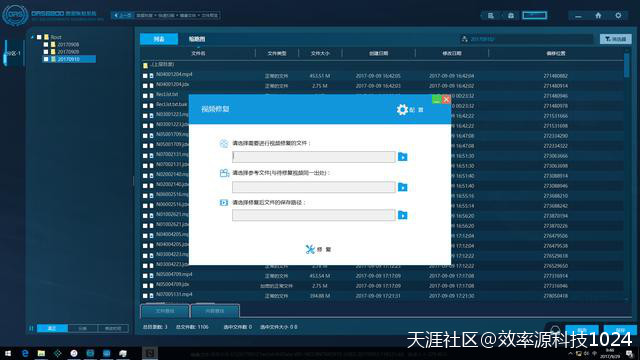Open File Explorer from the taskbar
Screen dimensions: 640x360
(x=41, y=353)
